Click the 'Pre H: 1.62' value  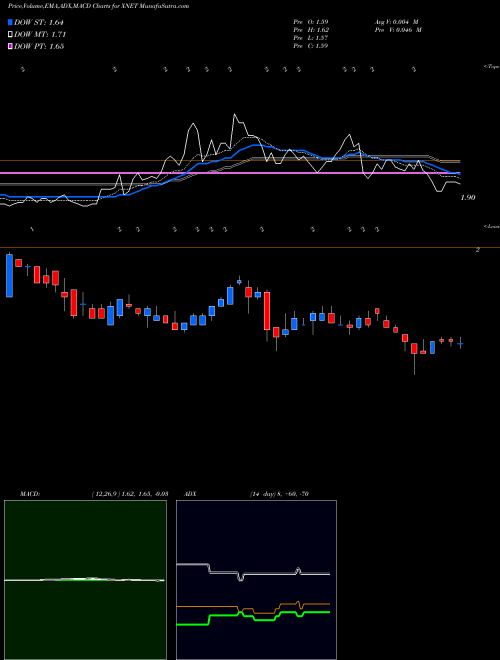click(x=311, y=30)
